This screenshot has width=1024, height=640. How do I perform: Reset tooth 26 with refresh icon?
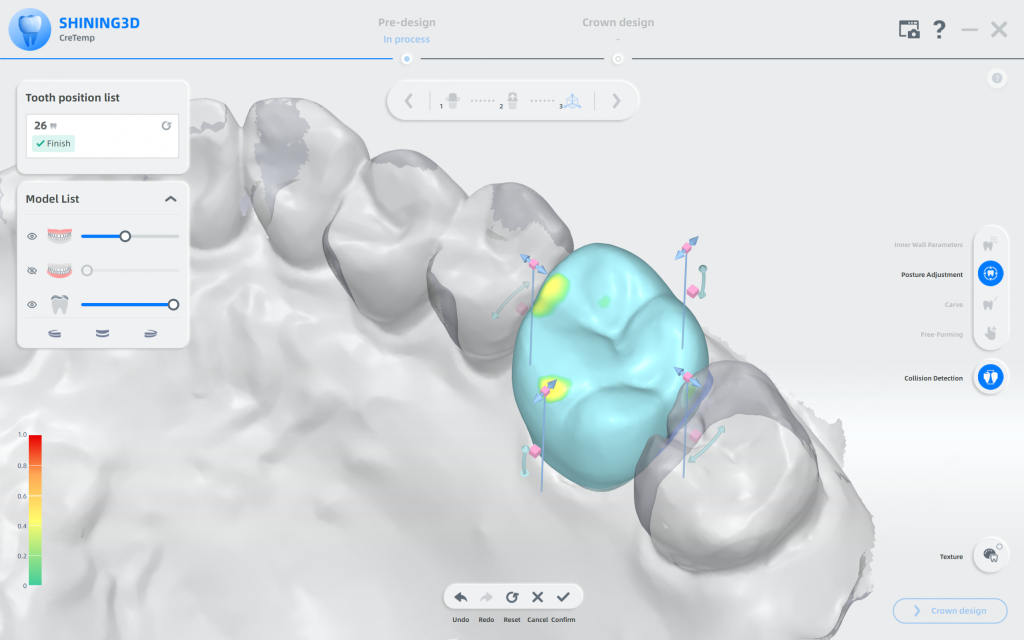(167, 126)
